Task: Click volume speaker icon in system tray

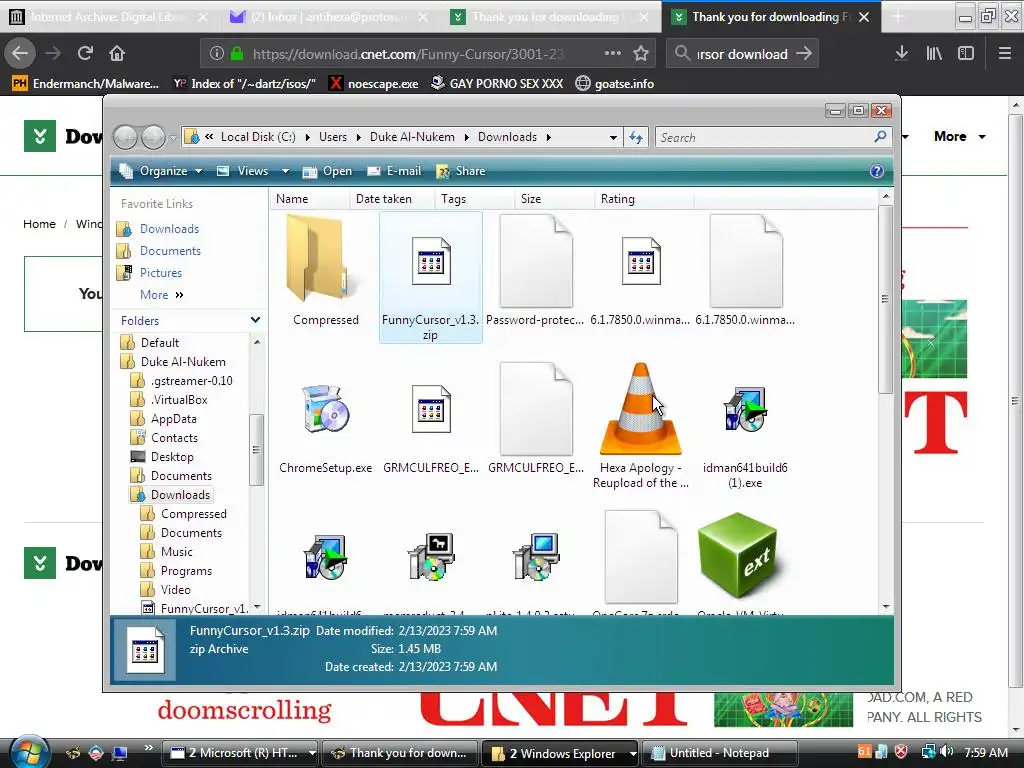Action: point(946,752)
